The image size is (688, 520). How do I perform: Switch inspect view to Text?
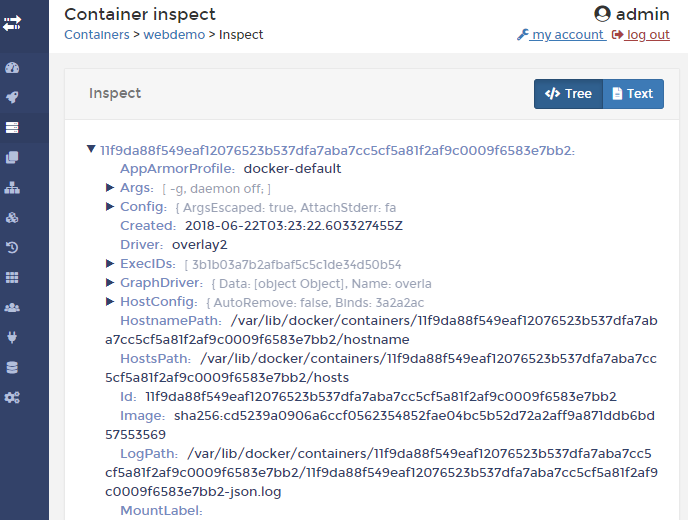(x=632, y=94)
